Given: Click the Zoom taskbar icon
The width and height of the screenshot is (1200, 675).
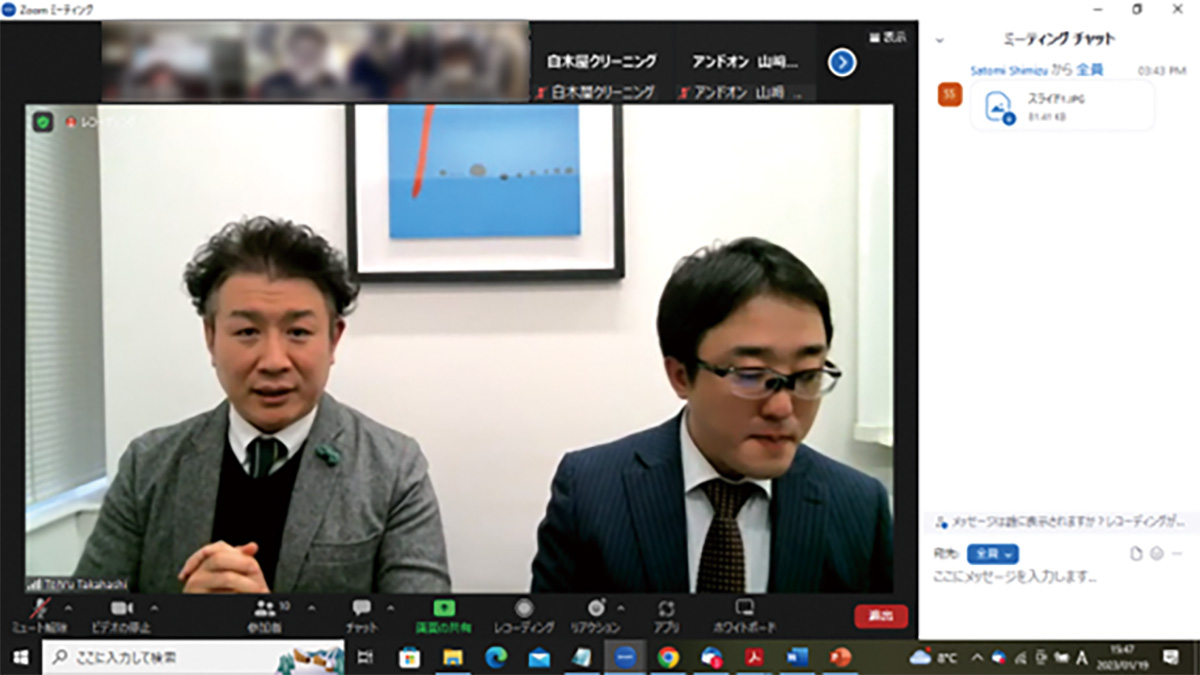Looking at the screenshot, I should [x=626, y=657].
